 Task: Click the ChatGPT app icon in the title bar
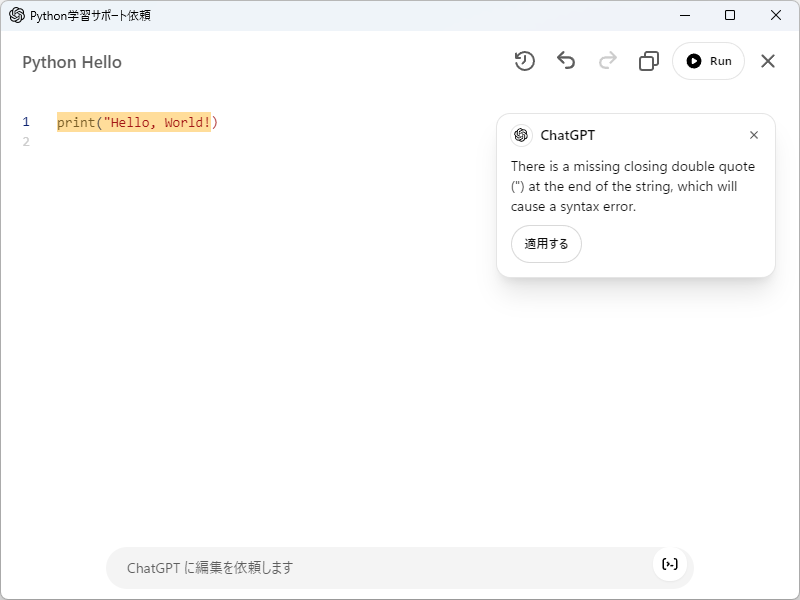click(x=14, y=15)
